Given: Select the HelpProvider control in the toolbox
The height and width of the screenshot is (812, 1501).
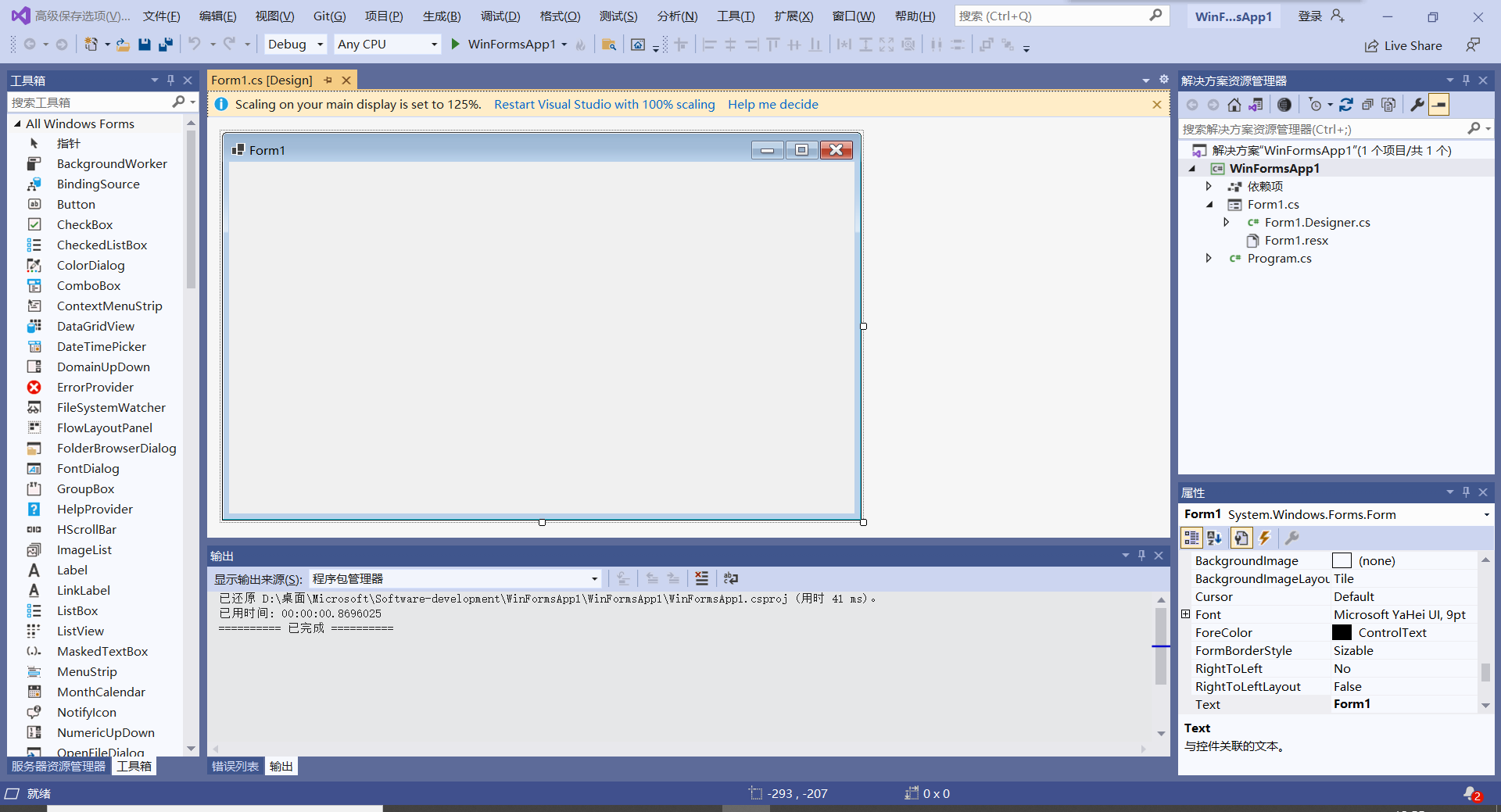Looking at the screenshot, I should click(x=95, y=509).
